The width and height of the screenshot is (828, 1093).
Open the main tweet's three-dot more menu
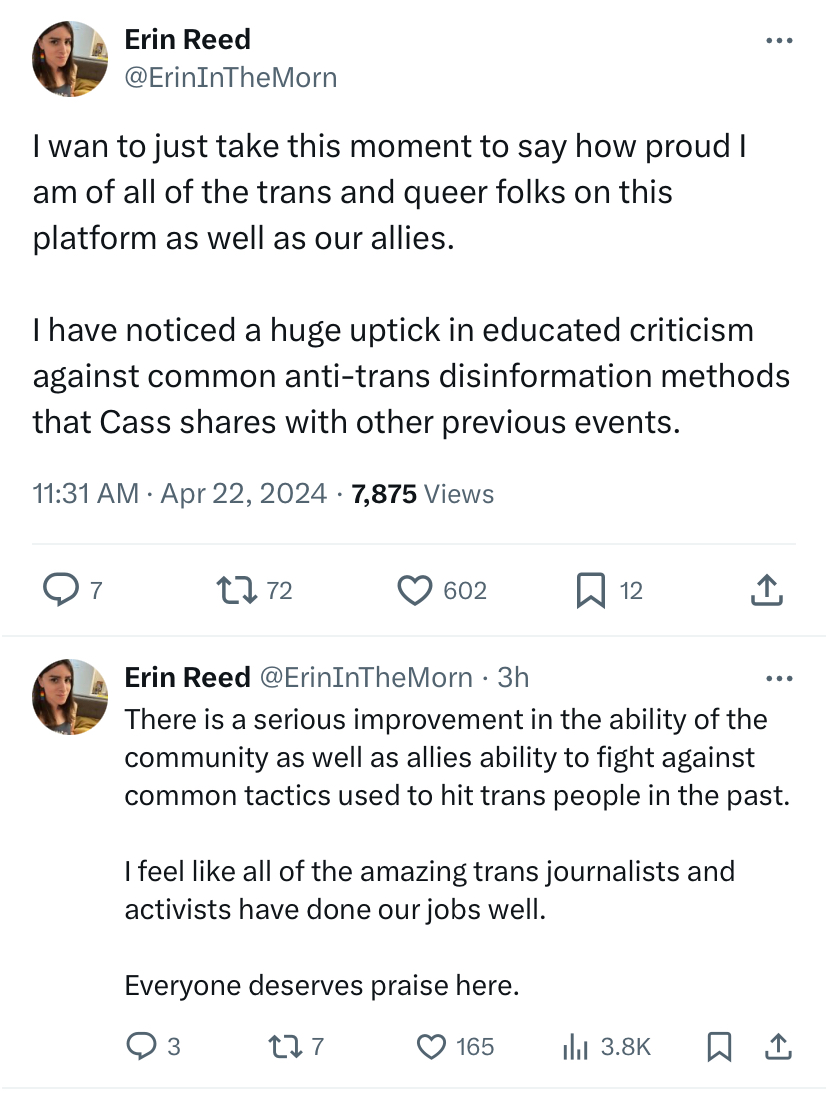click(x=778, y=41)
